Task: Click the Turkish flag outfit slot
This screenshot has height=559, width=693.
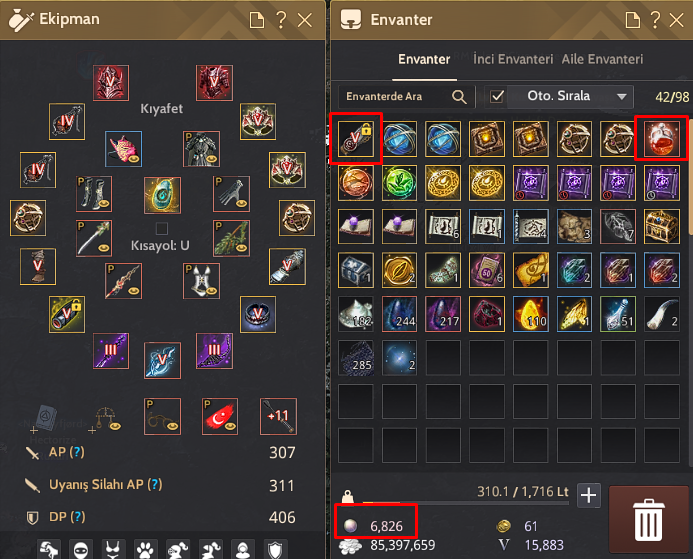Action: point(220,416)
